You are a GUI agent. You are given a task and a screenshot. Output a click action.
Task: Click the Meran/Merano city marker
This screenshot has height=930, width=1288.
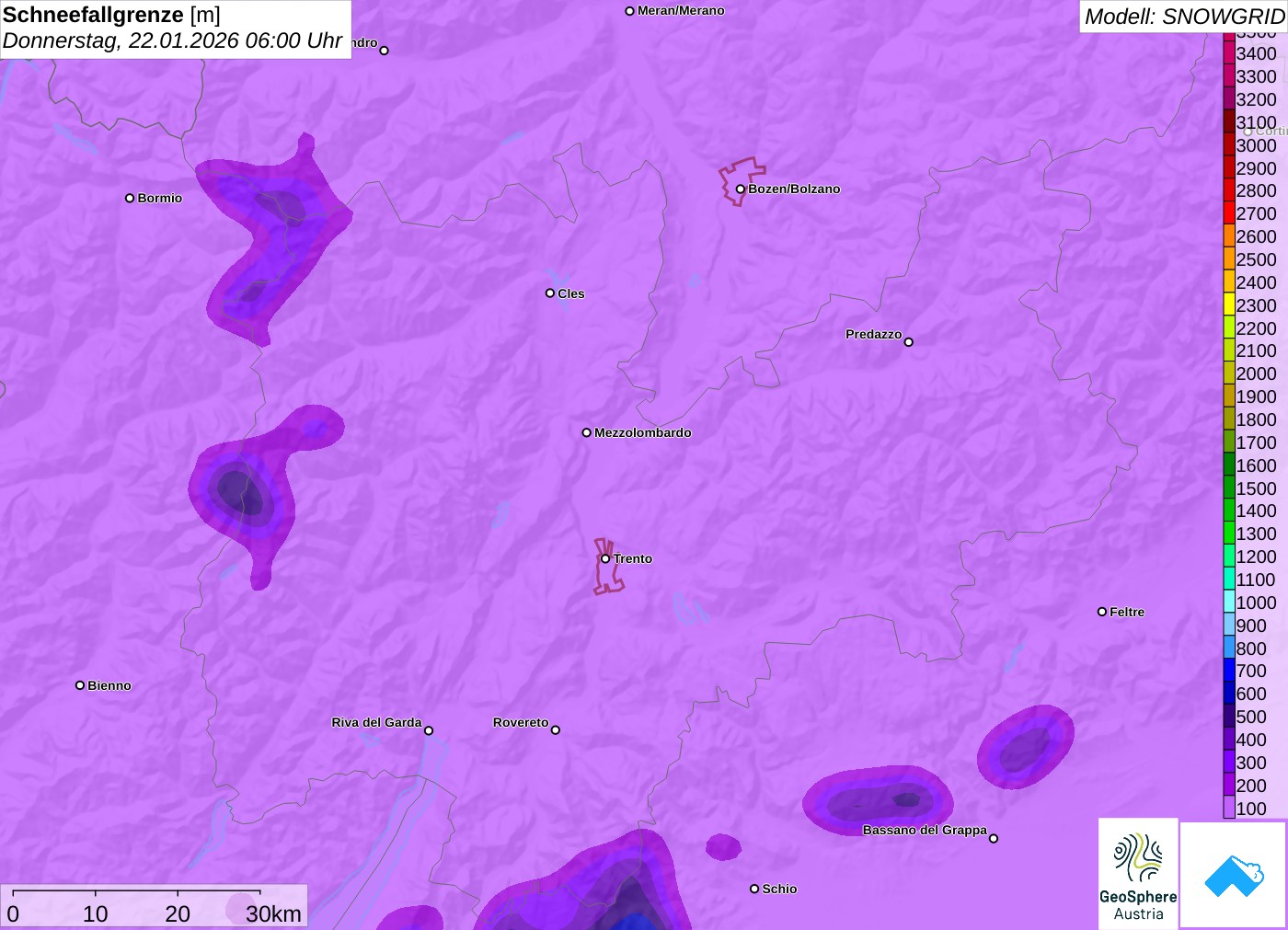click(629, 11)
